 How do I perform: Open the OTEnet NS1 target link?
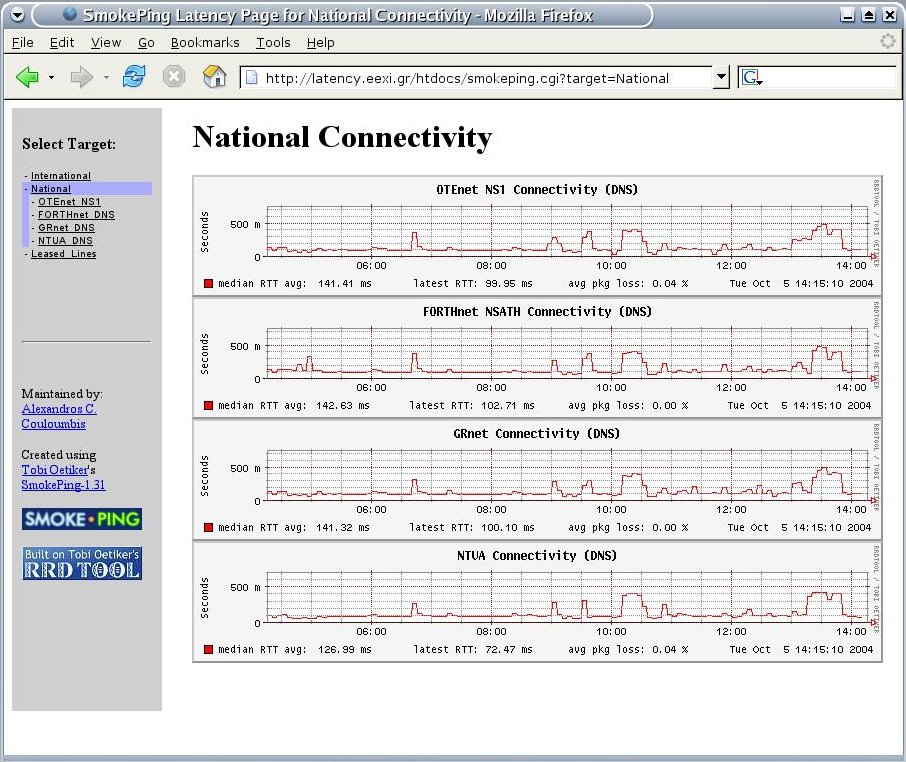click(69, 202)
